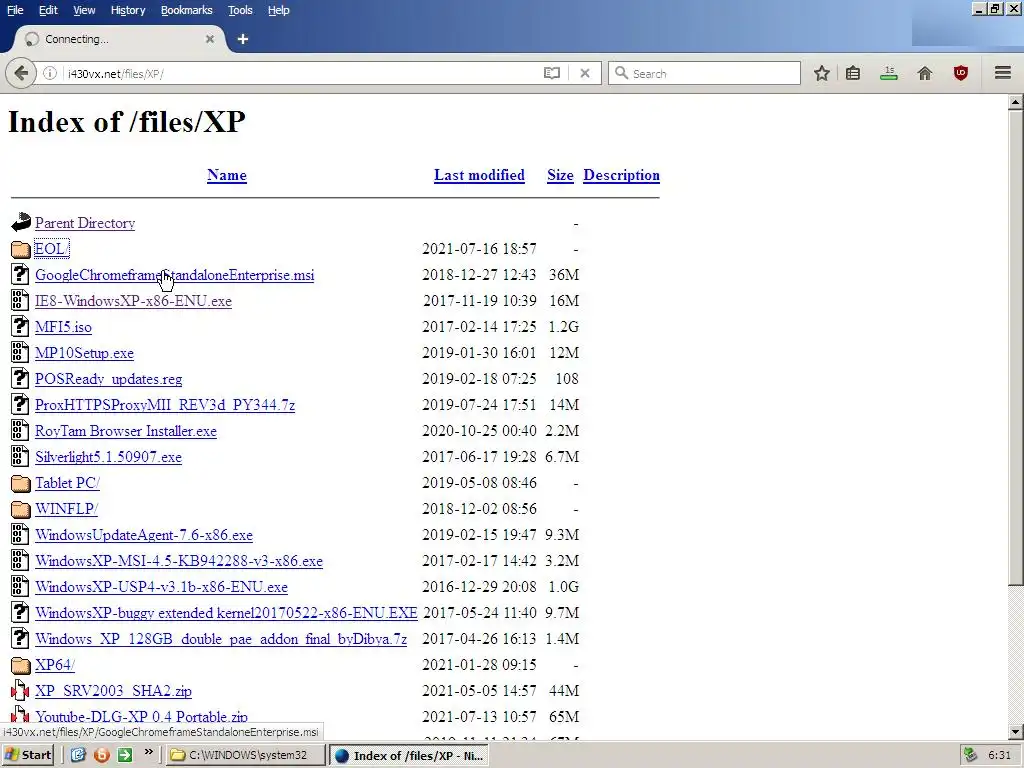1024x768 pixels.
Task: Close the Connecting tab
Action: [x=210, y=39]
